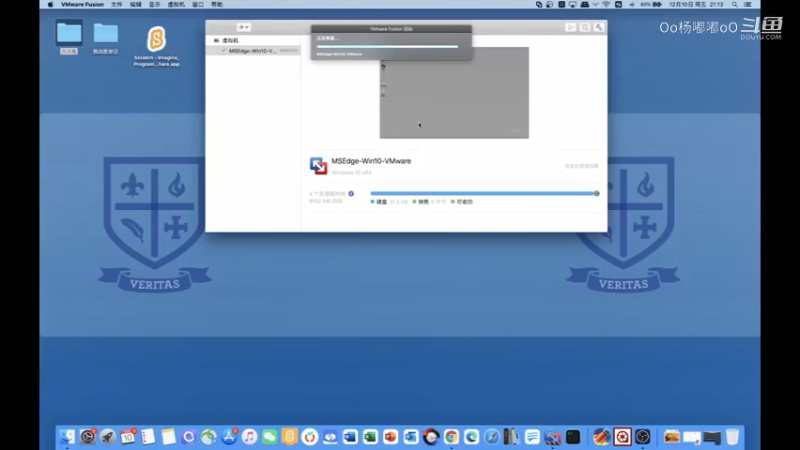Click the Wi-Fi status icon
The width and height of the screenshot is (800, 450).
tap(606, 5)
